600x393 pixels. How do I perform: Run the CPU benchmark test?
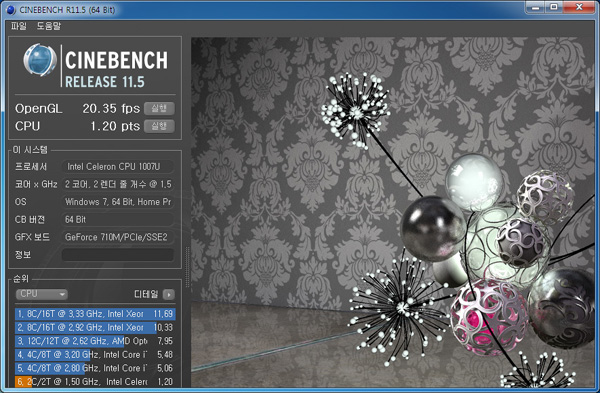click(159, 126)
